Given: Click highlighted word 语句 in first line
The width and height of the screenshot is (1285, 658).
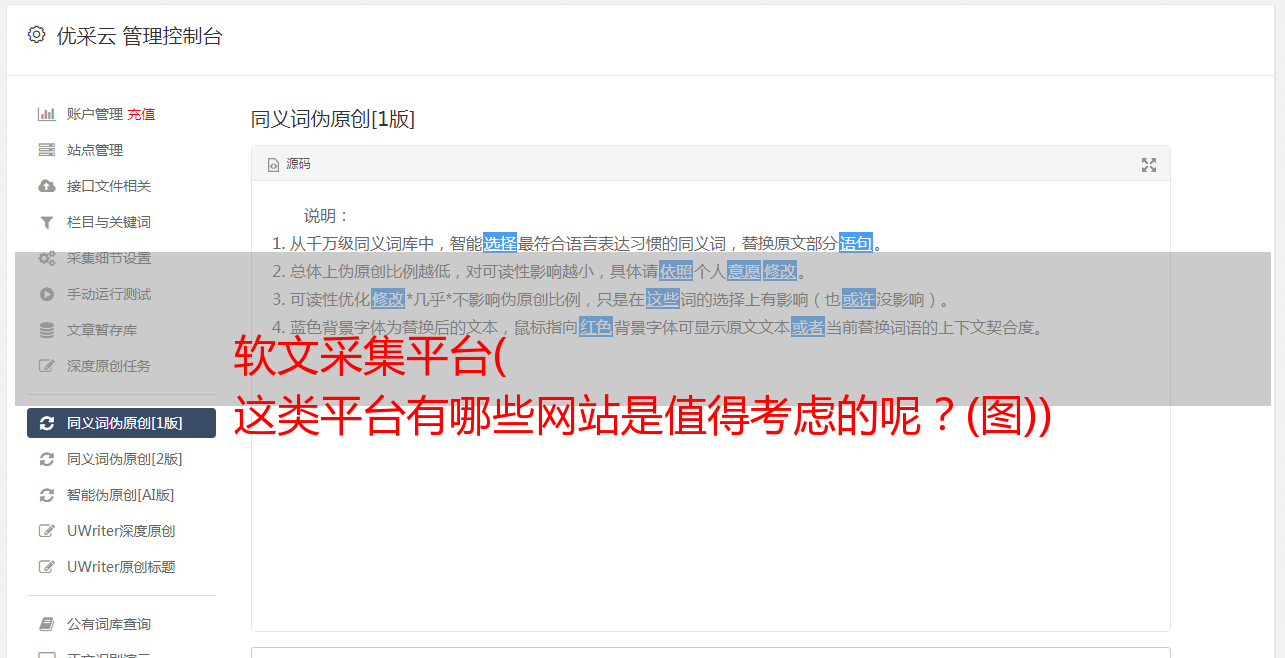Looking at the screenshot, I should click(x=856, y=243).
